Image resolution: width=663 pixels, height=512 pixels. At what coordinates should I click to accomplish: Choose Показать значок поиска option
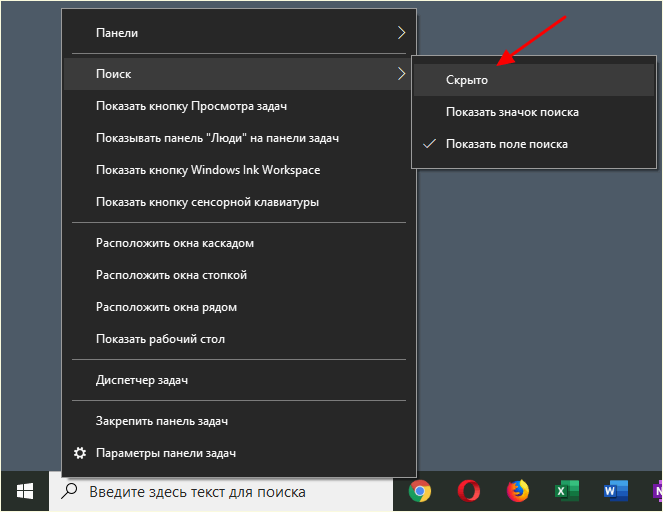coord(534,112)
